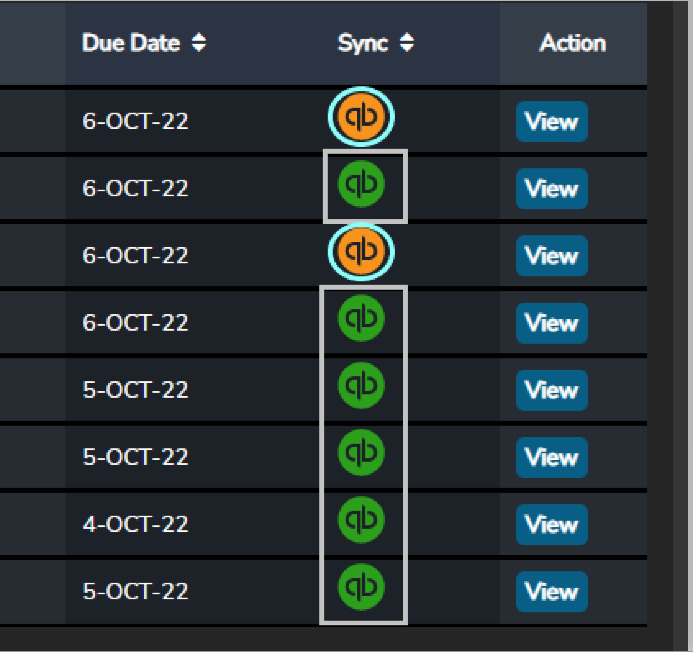The height and width of the screenshot is (652, 693).
Task: Open View for the 4-OCT-22 row
Action: point(551,524)
